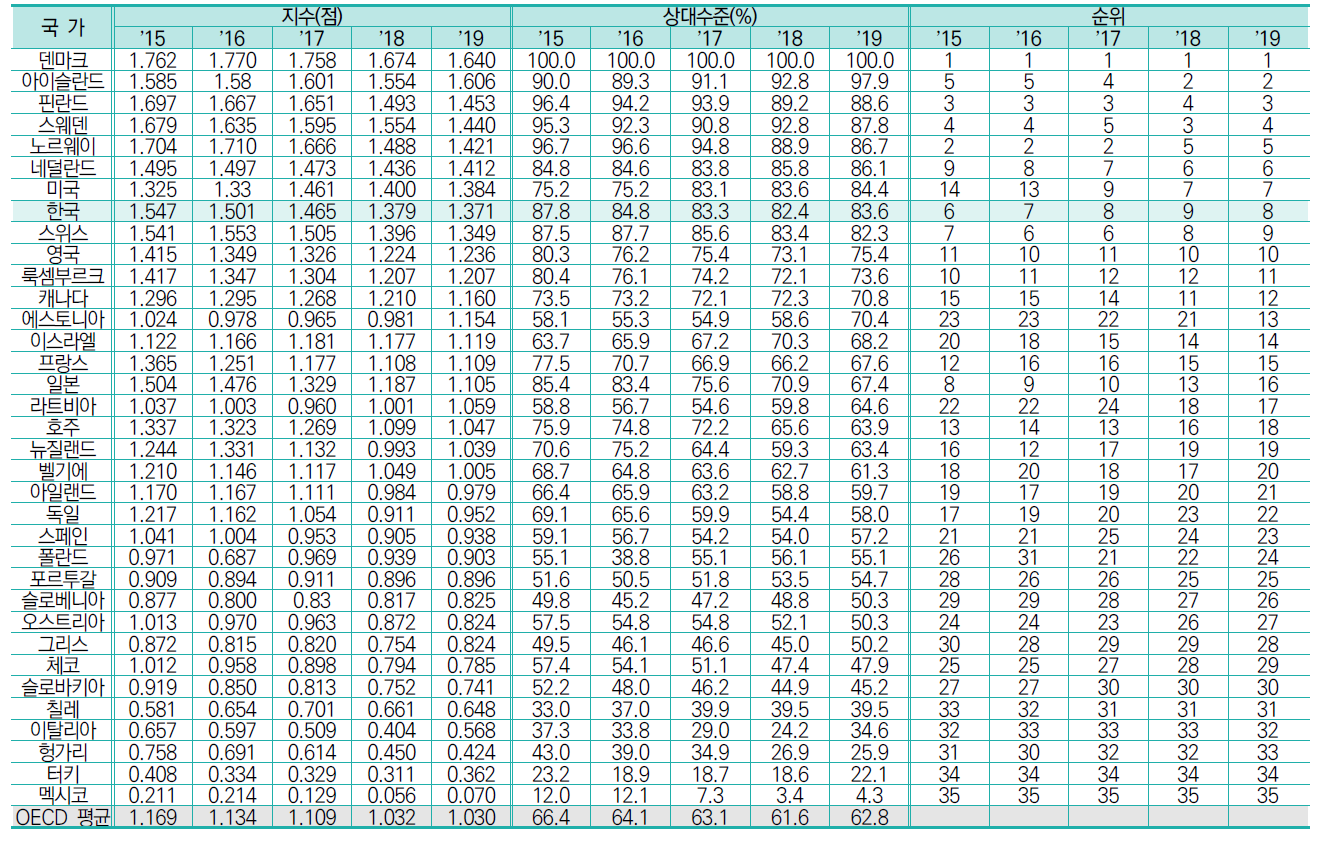Select the highlighted '한국' row label

pos(63,211)
